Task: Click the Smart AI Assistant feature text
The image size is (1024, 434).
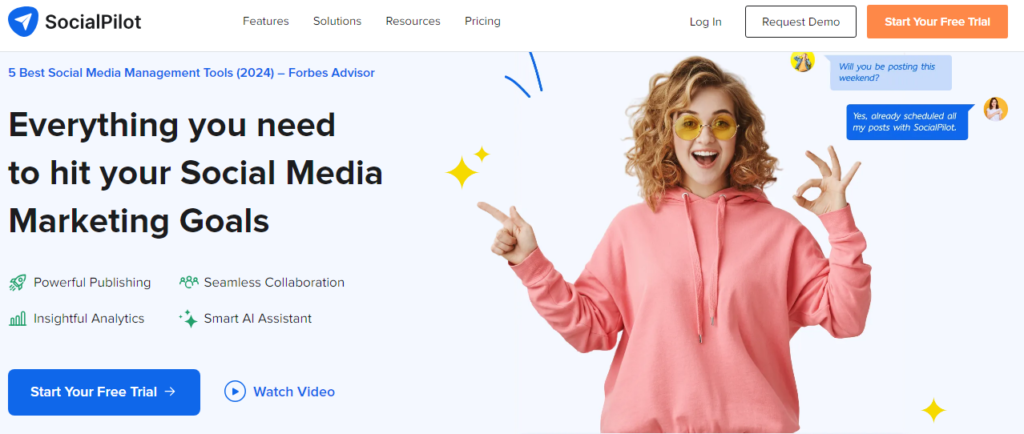Action: (x=258, y=318)
